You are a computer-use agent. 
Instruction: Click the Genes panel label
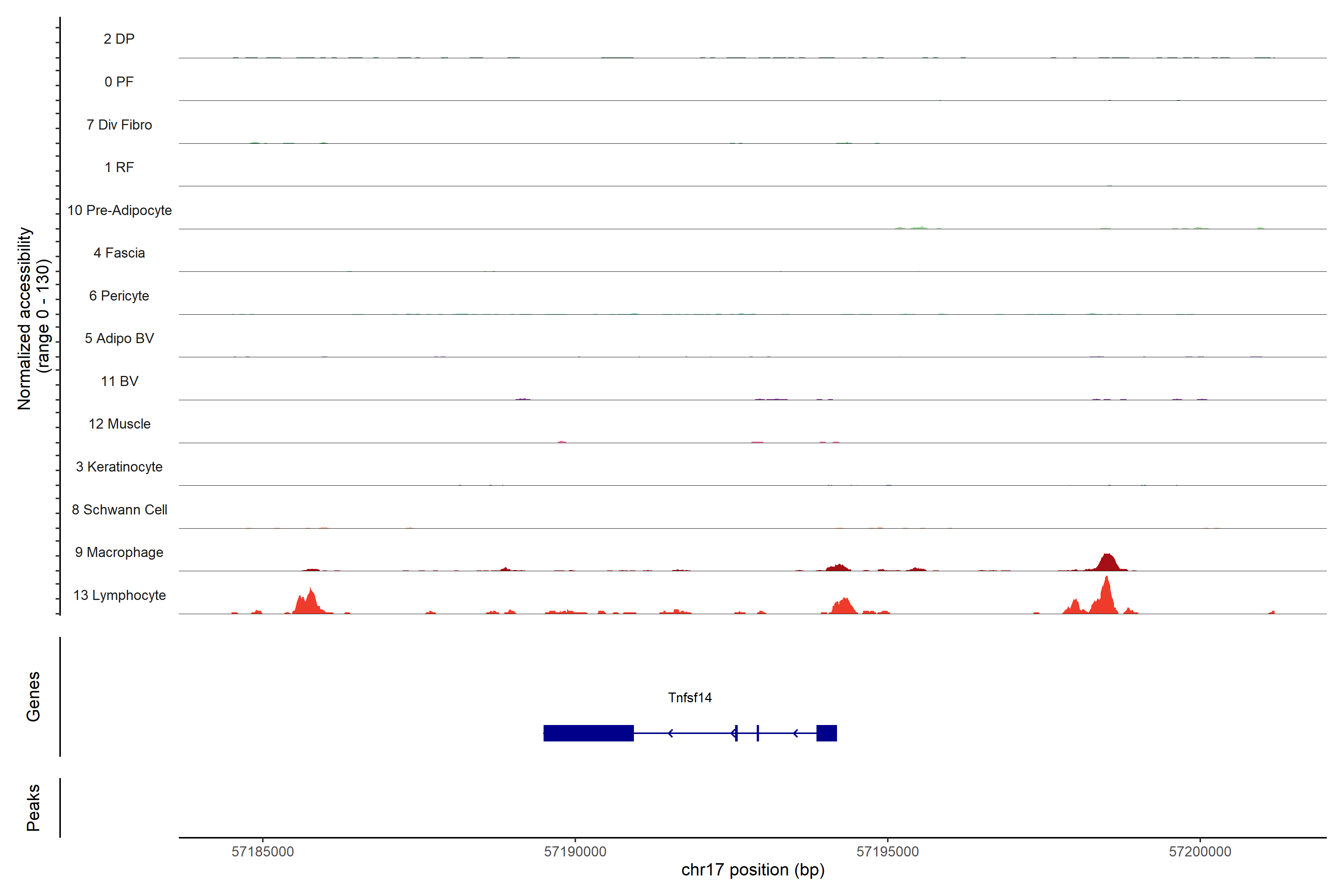tap(33, 697)
